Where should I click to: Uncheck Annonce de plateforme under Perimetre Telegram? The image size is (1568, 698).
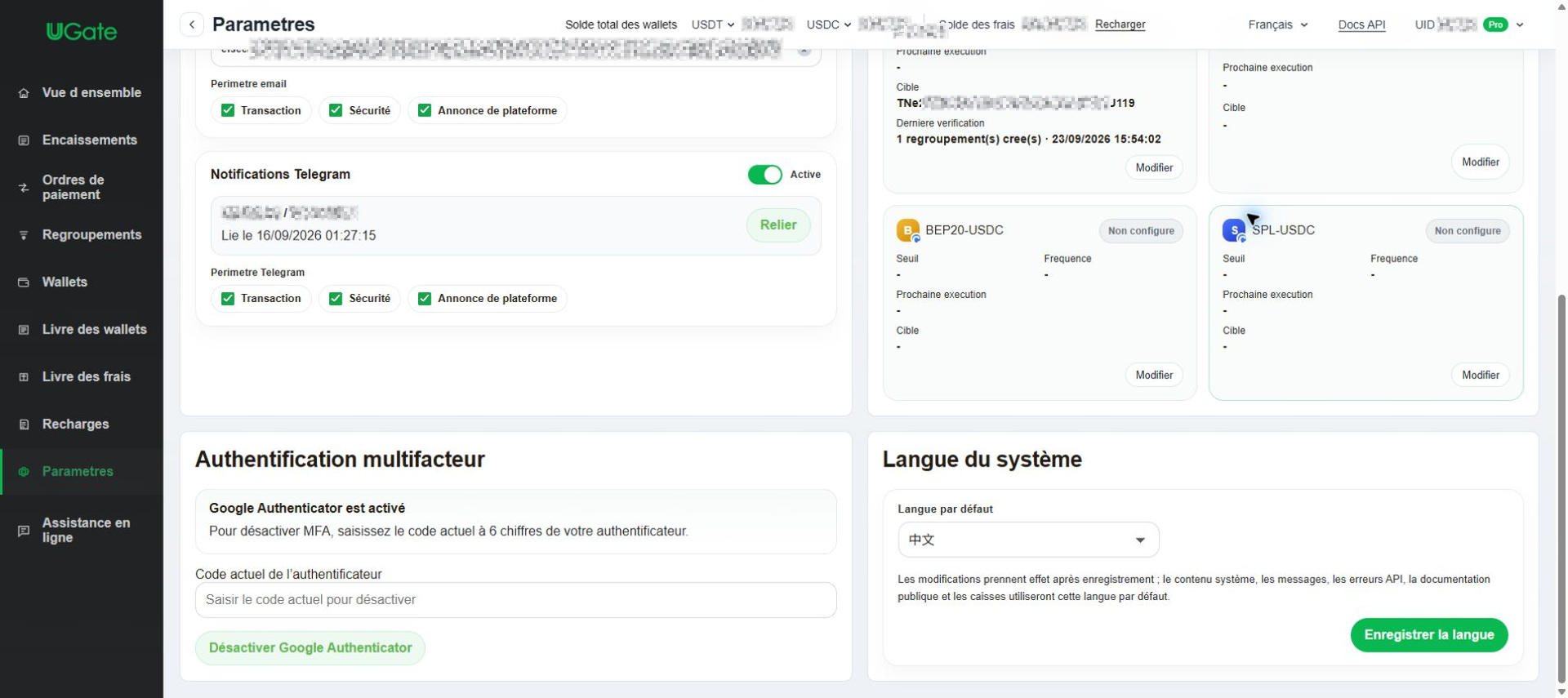pos(425,299)
